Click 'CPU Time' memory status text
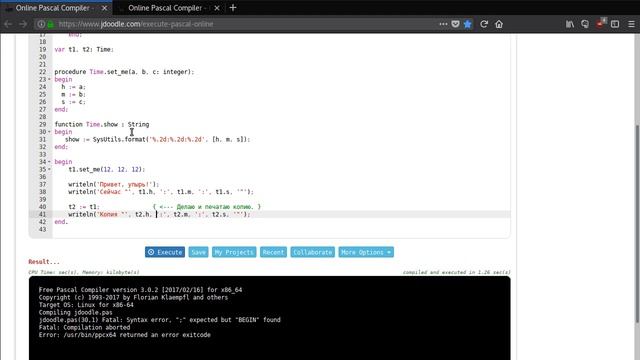This screenshot has width=640, height=360. (x=84, y=272)
